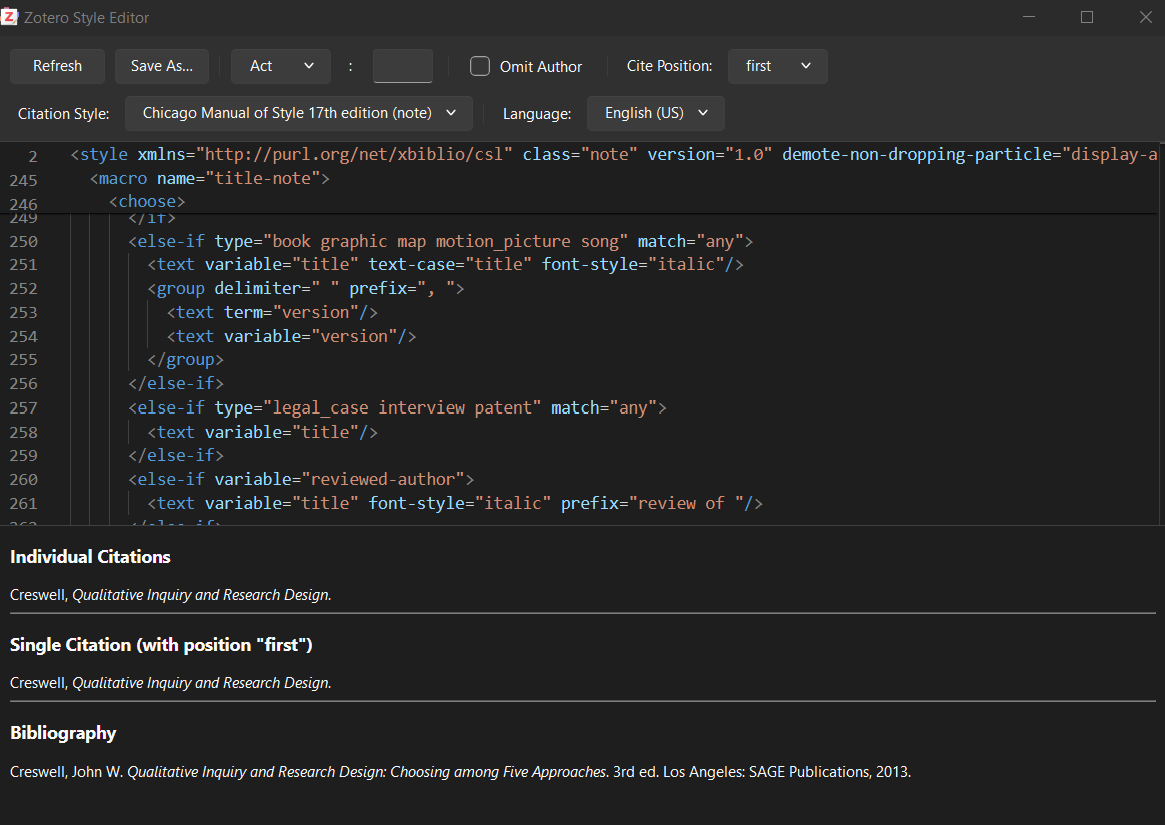Click the group delimiter prefix code line
This screenshot has width=1165, height=825.
point(305,288)
